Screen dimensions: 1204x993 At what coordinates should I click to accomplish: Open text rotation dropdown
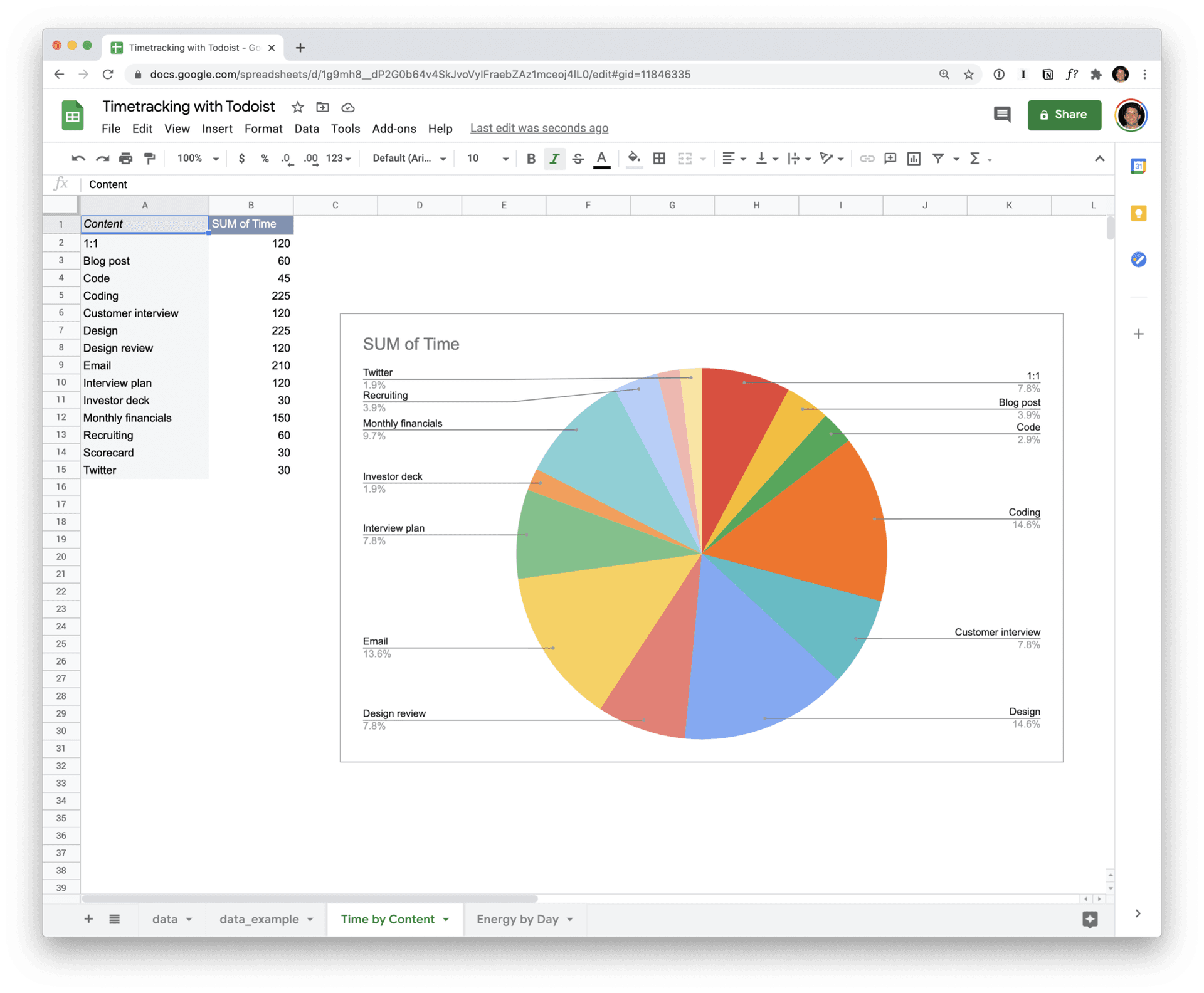(x=832, y=159)
